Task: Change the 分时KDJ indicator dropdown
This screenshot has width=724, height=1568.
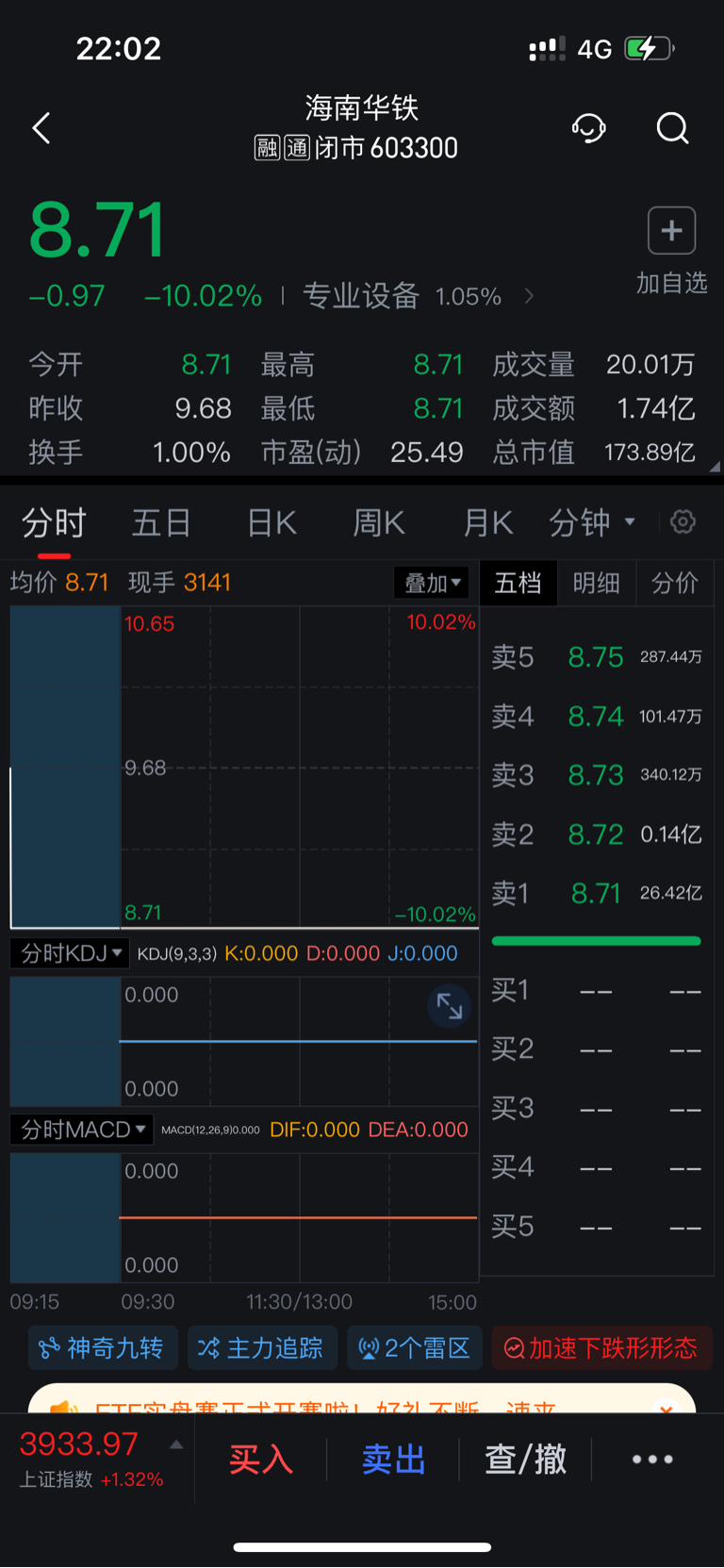Action: point(69,953)
